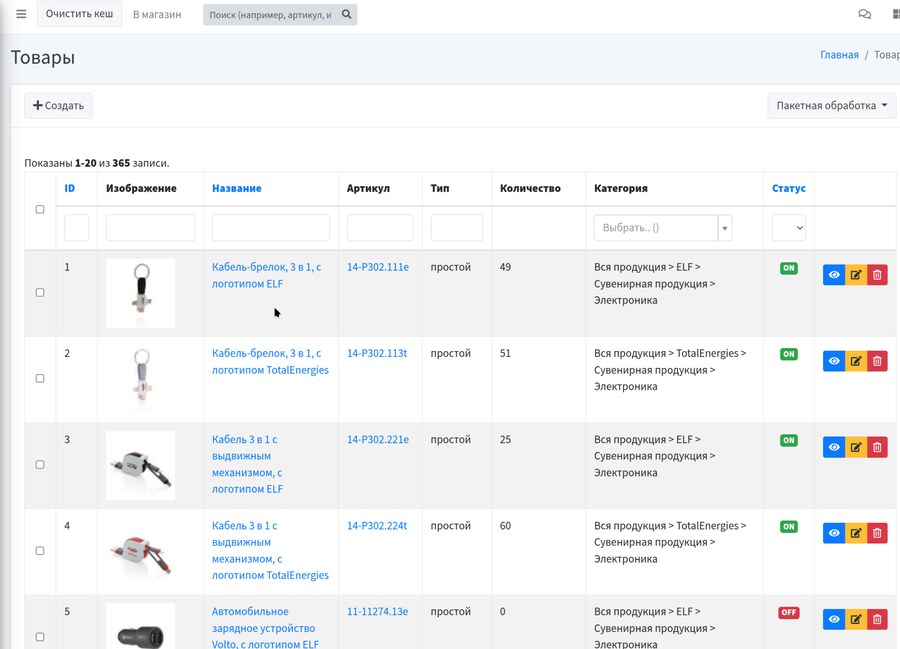
Task: Focus the top search field
Action: pos(272,14)
